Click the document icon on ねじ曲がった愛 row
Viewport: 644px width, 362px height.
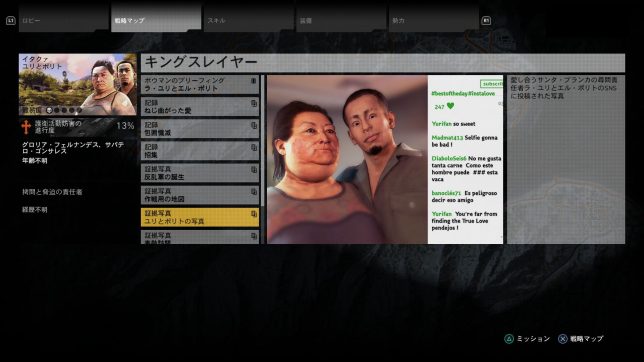coord(254,104)
